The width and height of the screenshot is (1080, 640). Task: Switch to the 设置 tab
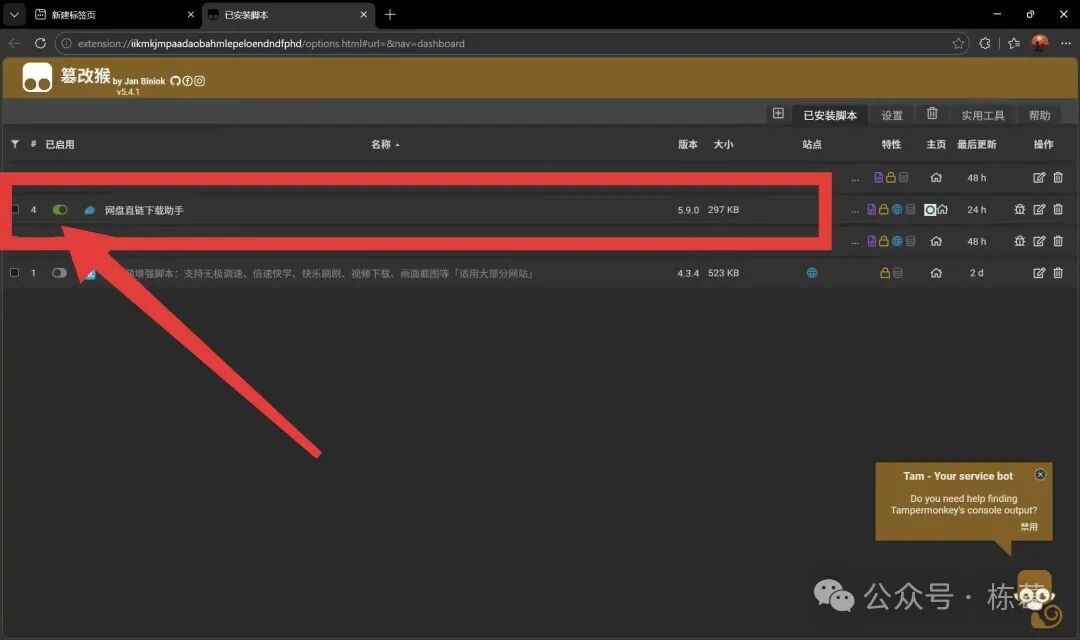tap(892, 115)
